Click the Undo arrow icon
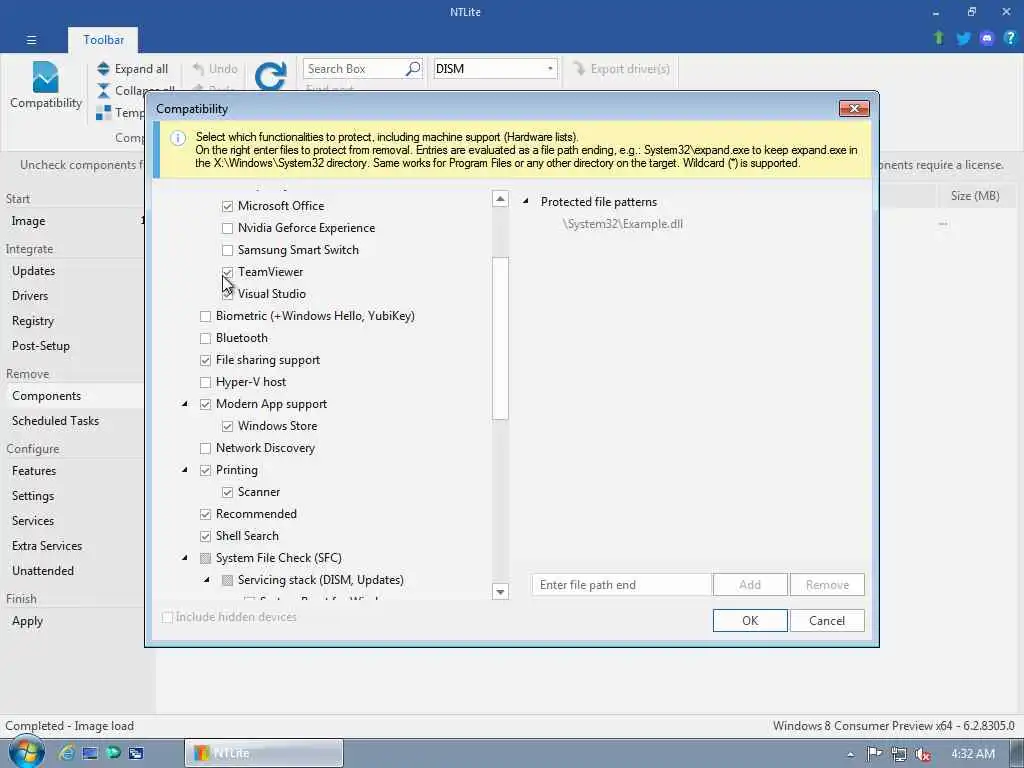This screenshot has width=1024, height=768. (x=199, y=69)
